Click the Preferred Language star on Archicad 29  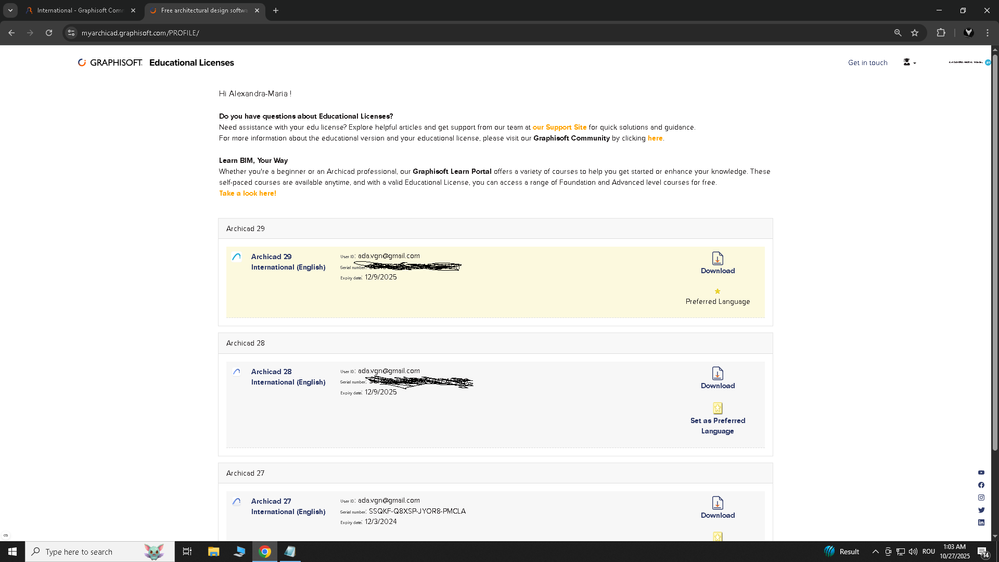click(x=717, y=291)
